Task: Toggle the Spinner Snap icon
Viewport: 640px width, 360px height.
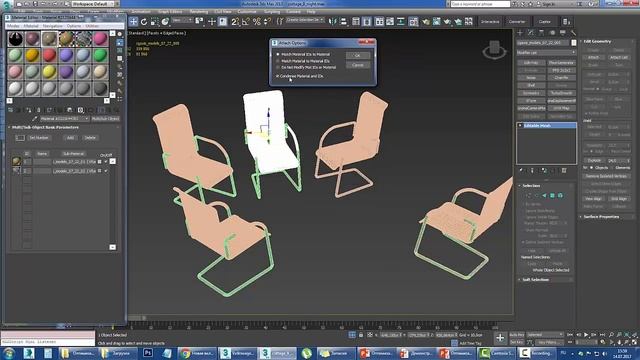Action: tap(267, 22)
